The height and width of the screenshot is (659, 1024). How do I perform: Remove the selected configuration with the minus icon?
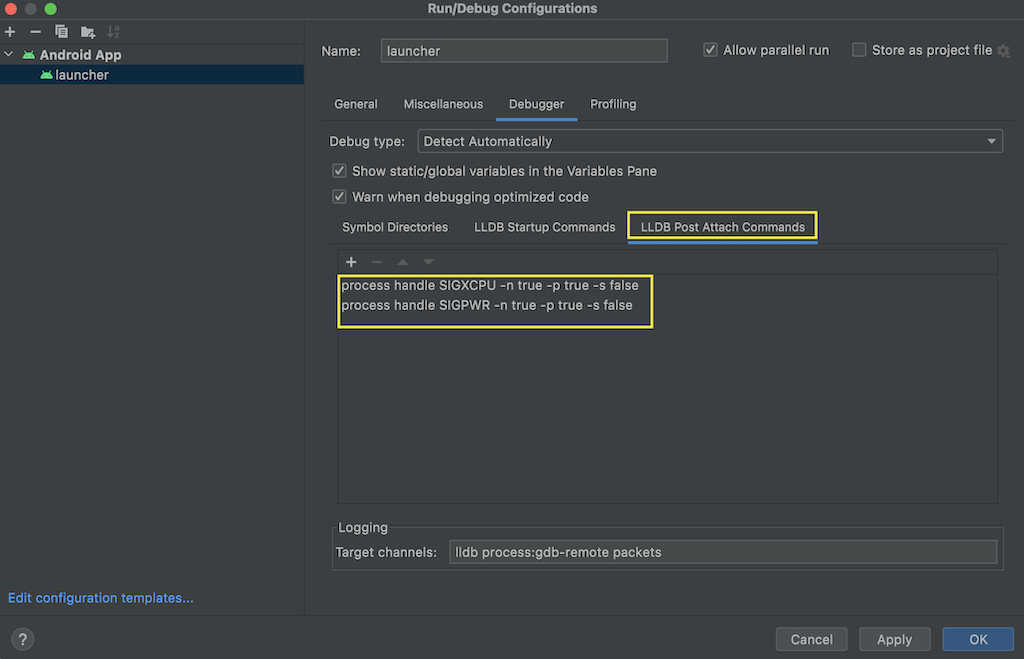click(x=35, y=31)
